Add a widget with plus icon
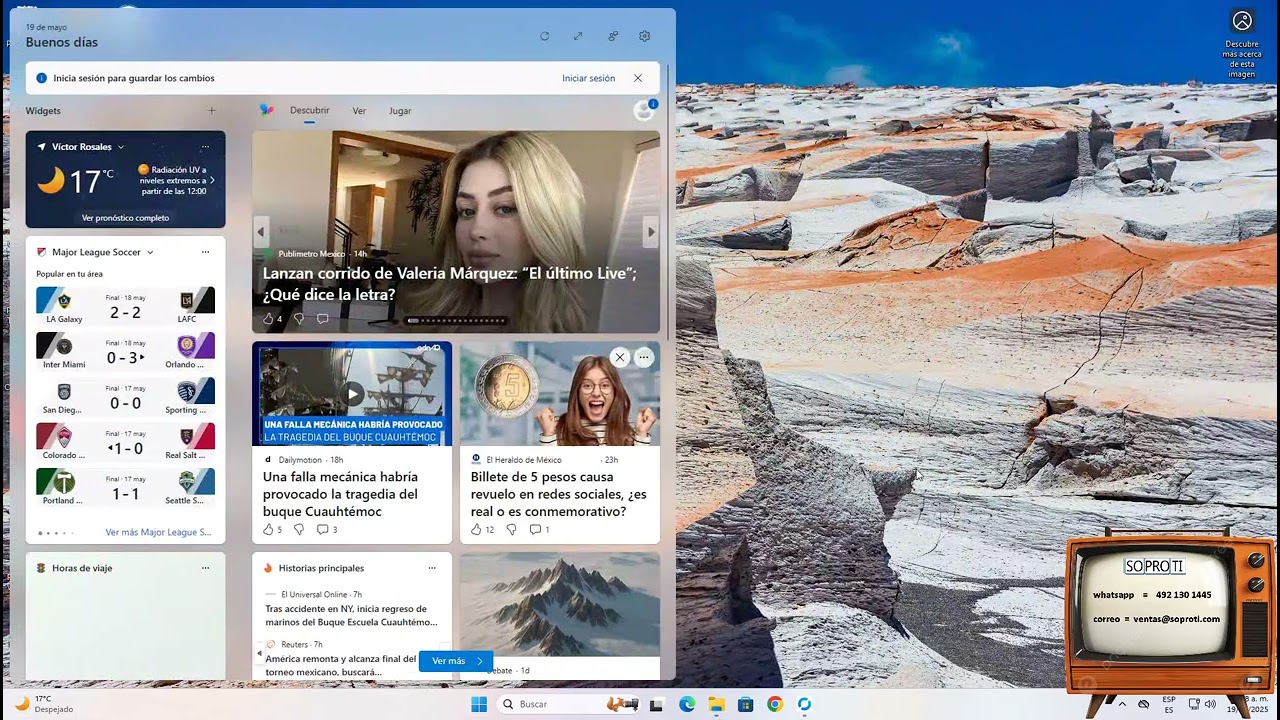The image size is (1280, 720). pyautogui.click(x=211, y=111)
